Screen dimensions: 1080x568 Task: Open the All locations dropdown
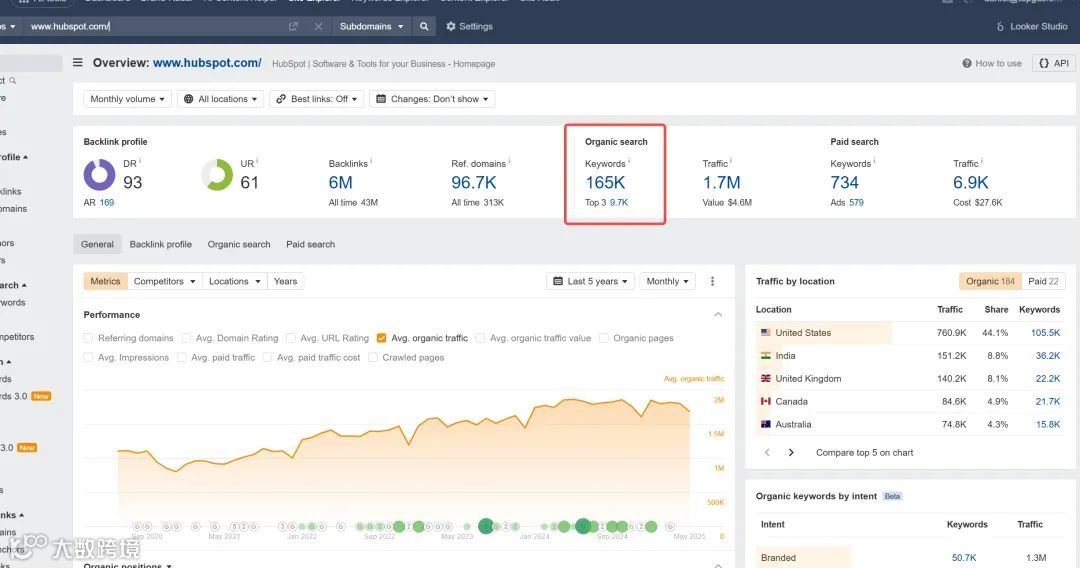pyautogui.click(x=220, y=99)
